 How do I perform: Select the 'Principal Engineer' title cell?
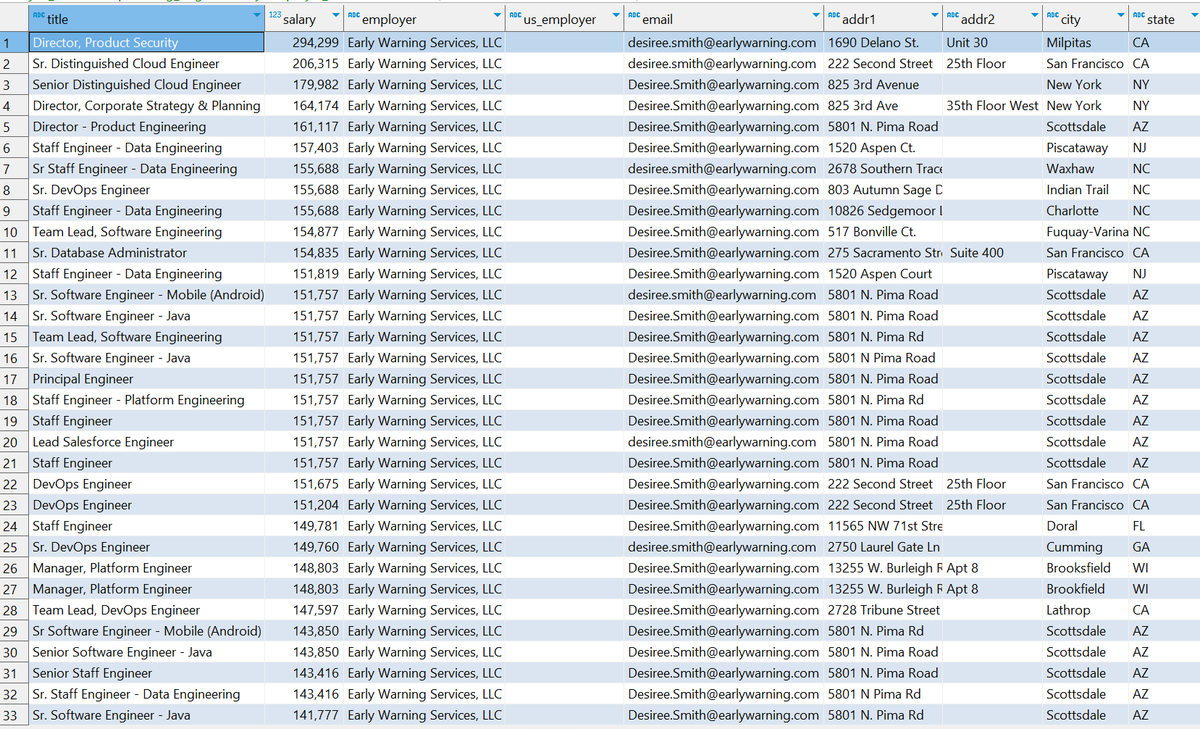tap(147, 379)
